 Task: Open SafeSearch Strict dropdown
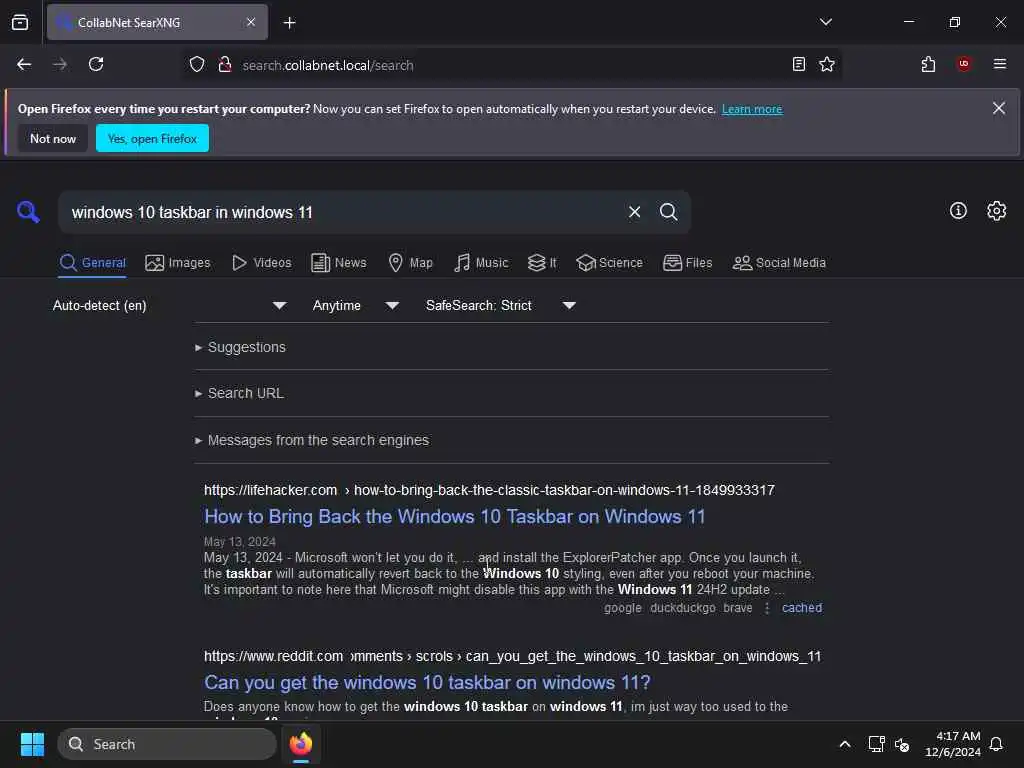(x=501, y=306)
